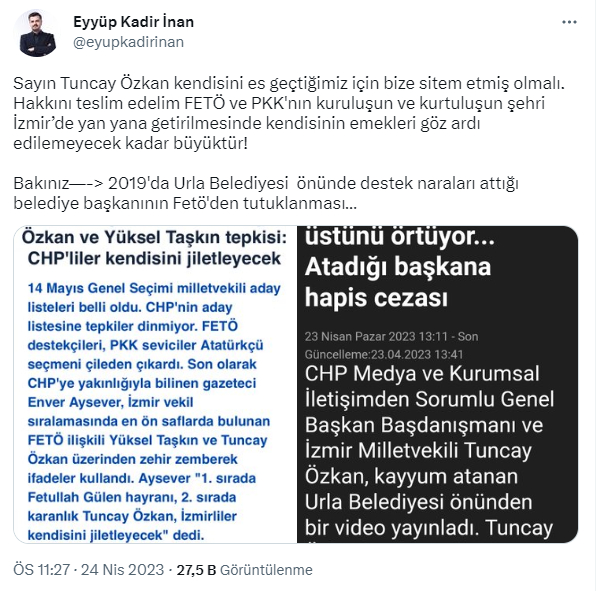Image resolution: width=604 pixels, height=591 pixels.
Task: Open the Eyyüp Kadir İnan display name link
Action: pos(133,22)
